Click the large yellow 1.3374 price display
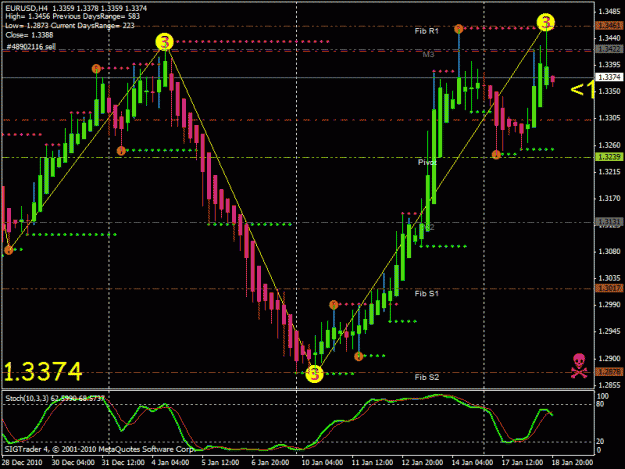Image resolution: width=625 pixels, height=469 pixels. pos(43,371)
